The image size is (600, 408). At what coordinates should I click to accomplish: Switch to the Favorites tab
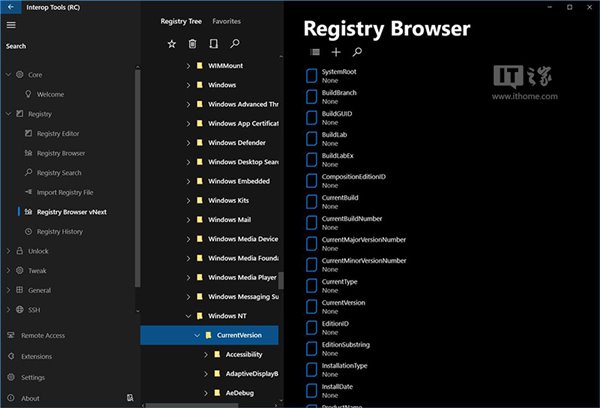(227, 21)
